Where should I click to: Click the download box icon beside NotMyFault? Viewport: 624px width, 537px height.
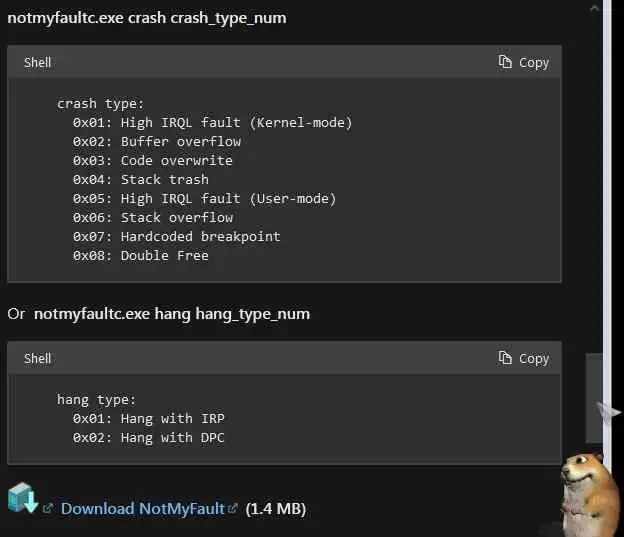(23, 498)
